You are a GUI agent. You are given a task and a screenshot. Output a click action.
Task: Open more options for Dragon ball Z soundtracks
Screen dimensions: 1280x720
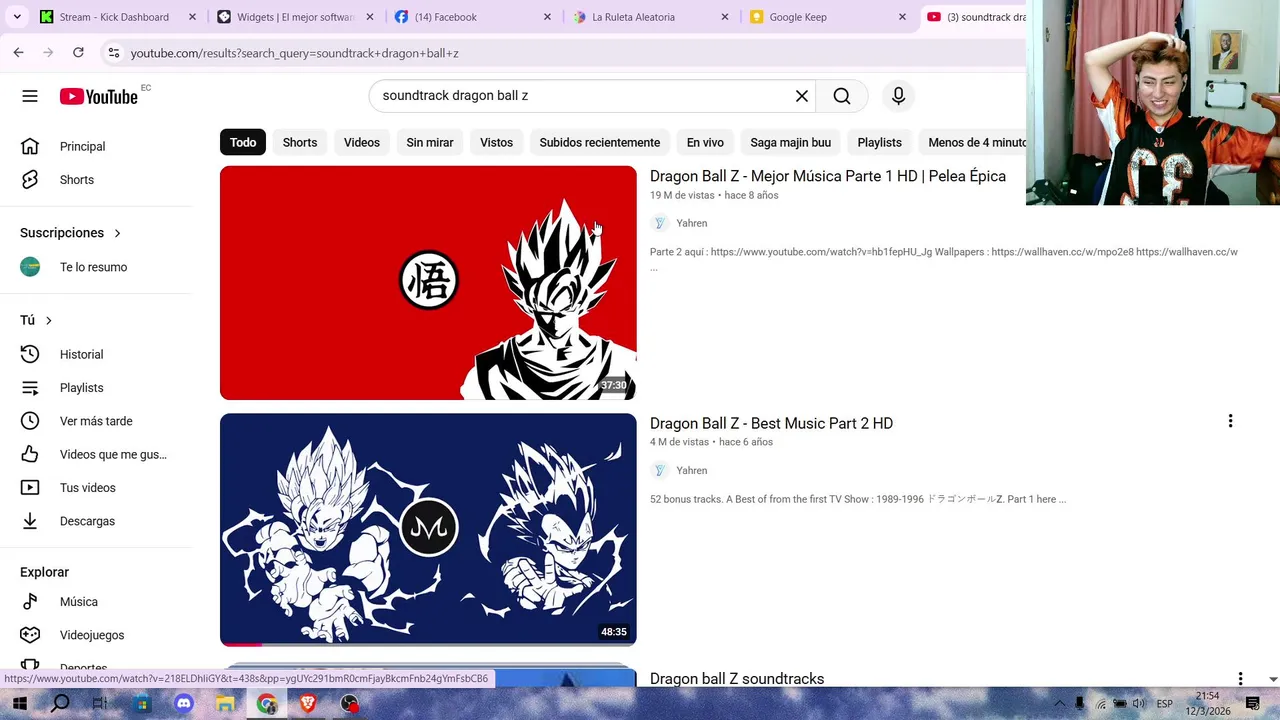click(1240, 679)
